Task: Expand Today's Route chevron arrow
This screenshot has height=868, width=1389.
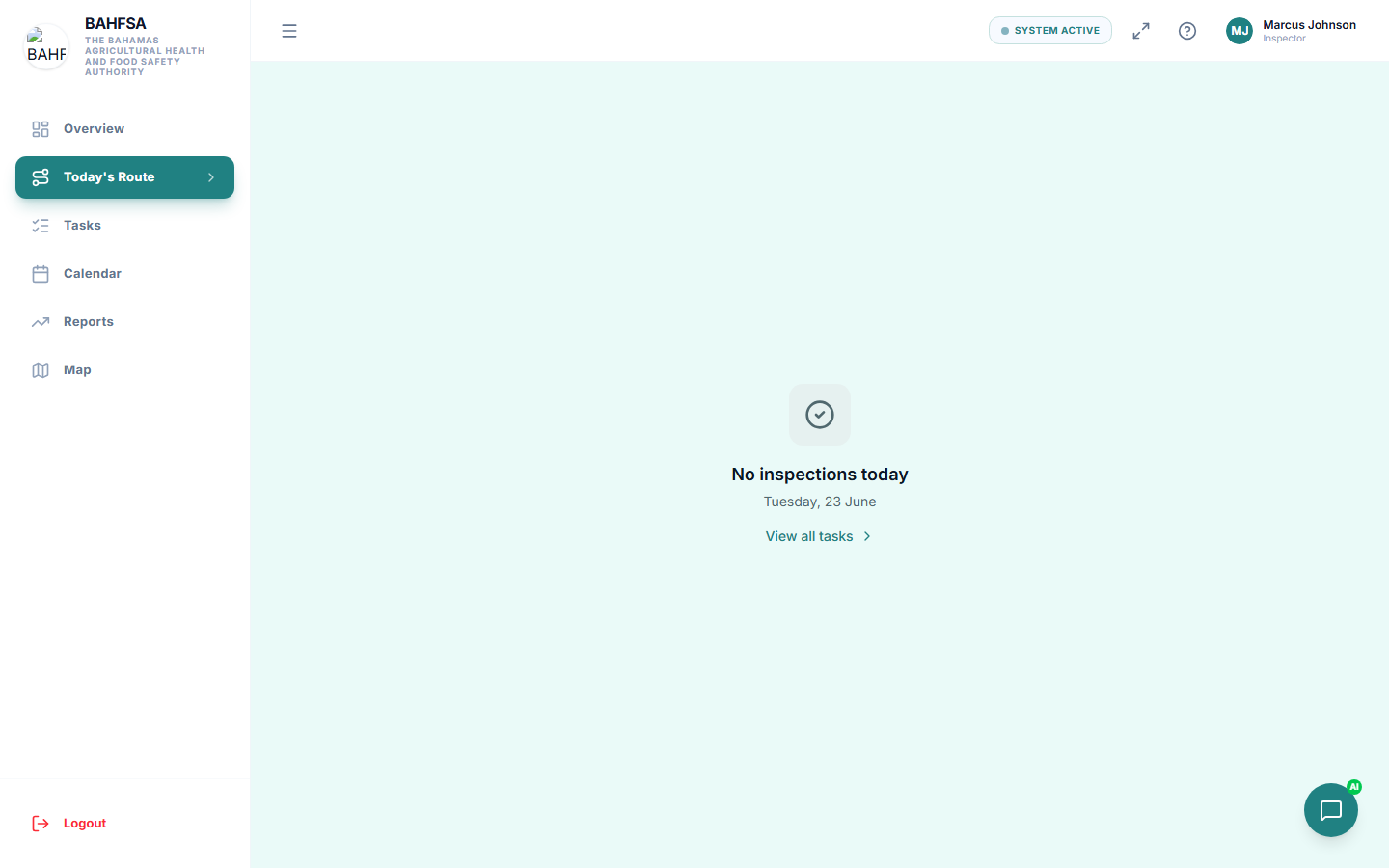Action: point(211,177)
